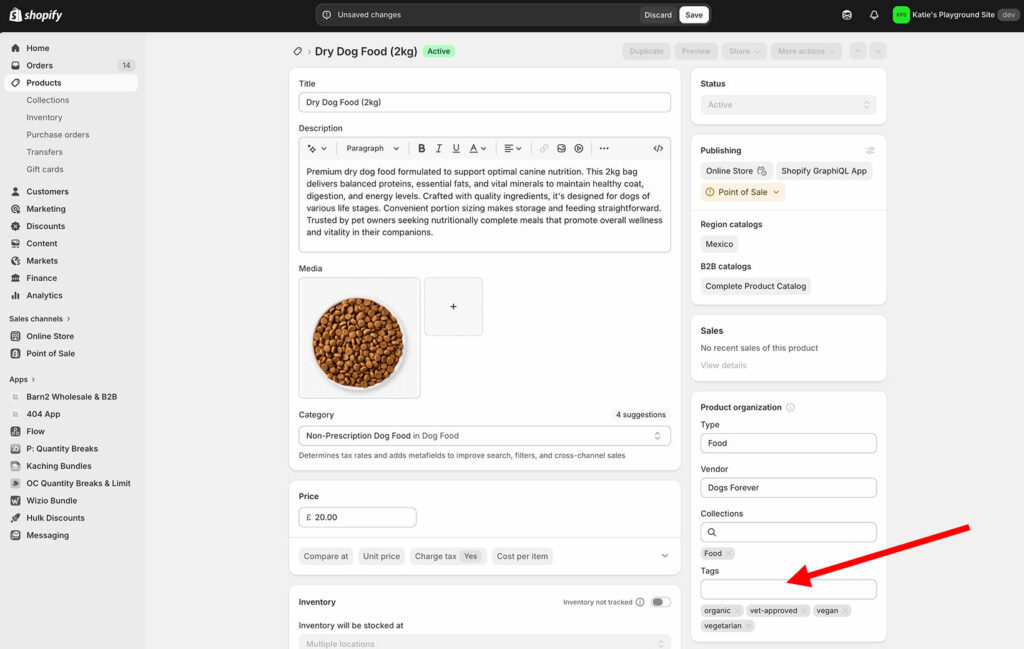Toggle bold formatting in description
The width and height of the screenshot is (1024, 649).
click(x=421, y=148)
